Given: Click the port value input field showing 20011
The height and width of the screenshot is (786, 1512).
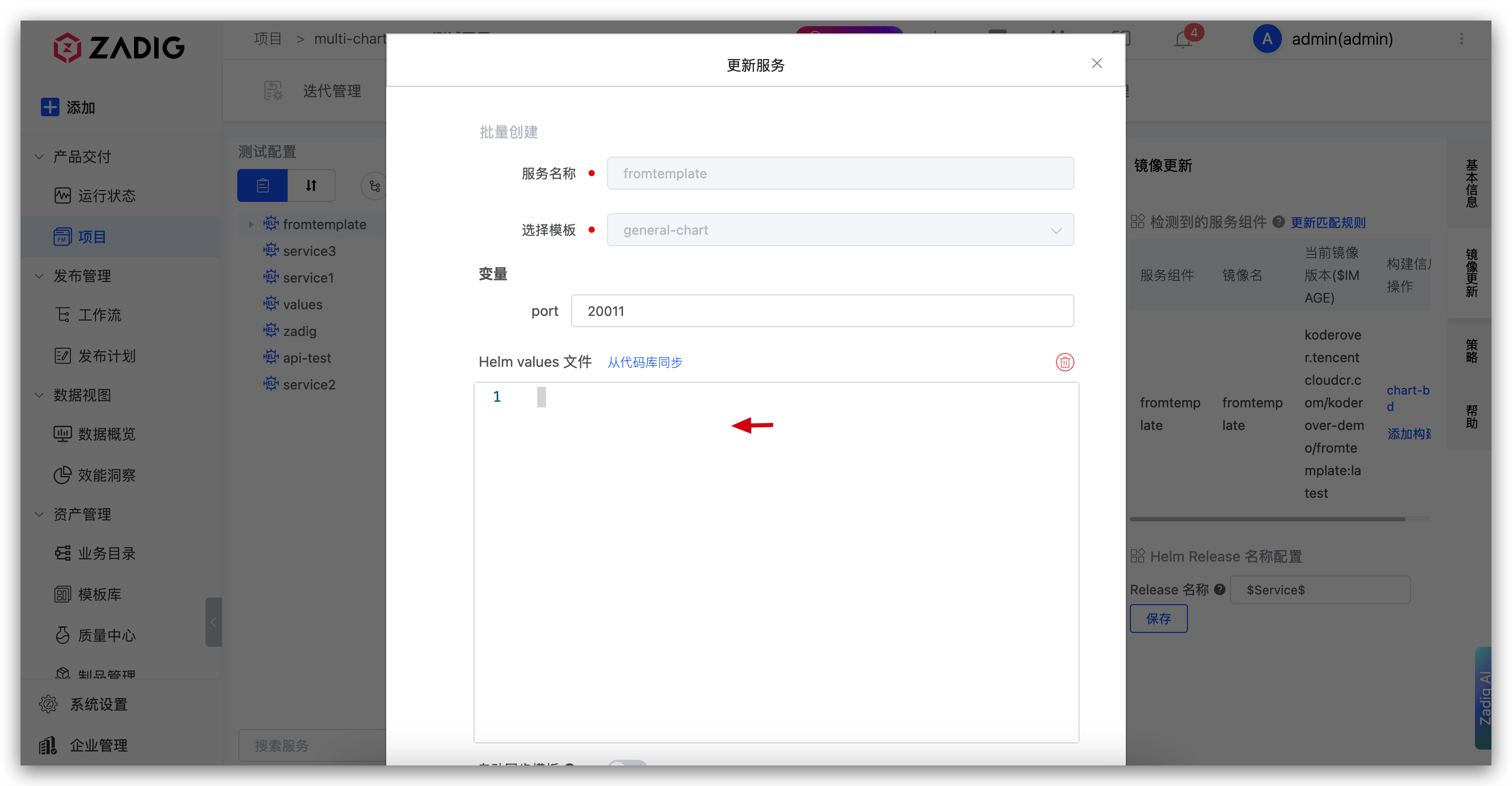Looking at the screenshot, I should pyautogui.click(x=822, y=310).
